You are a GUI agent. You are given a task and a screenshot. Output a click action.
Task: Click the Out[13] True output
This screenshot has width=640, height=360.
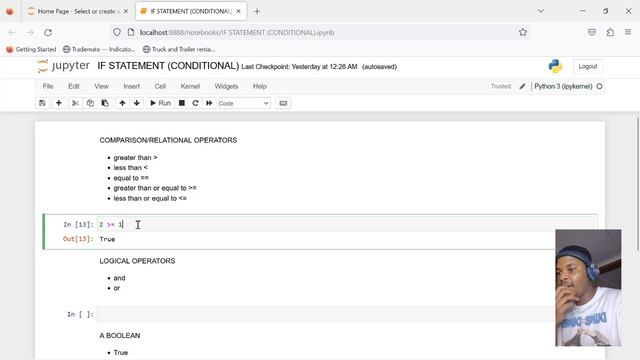tap(107, 240)
